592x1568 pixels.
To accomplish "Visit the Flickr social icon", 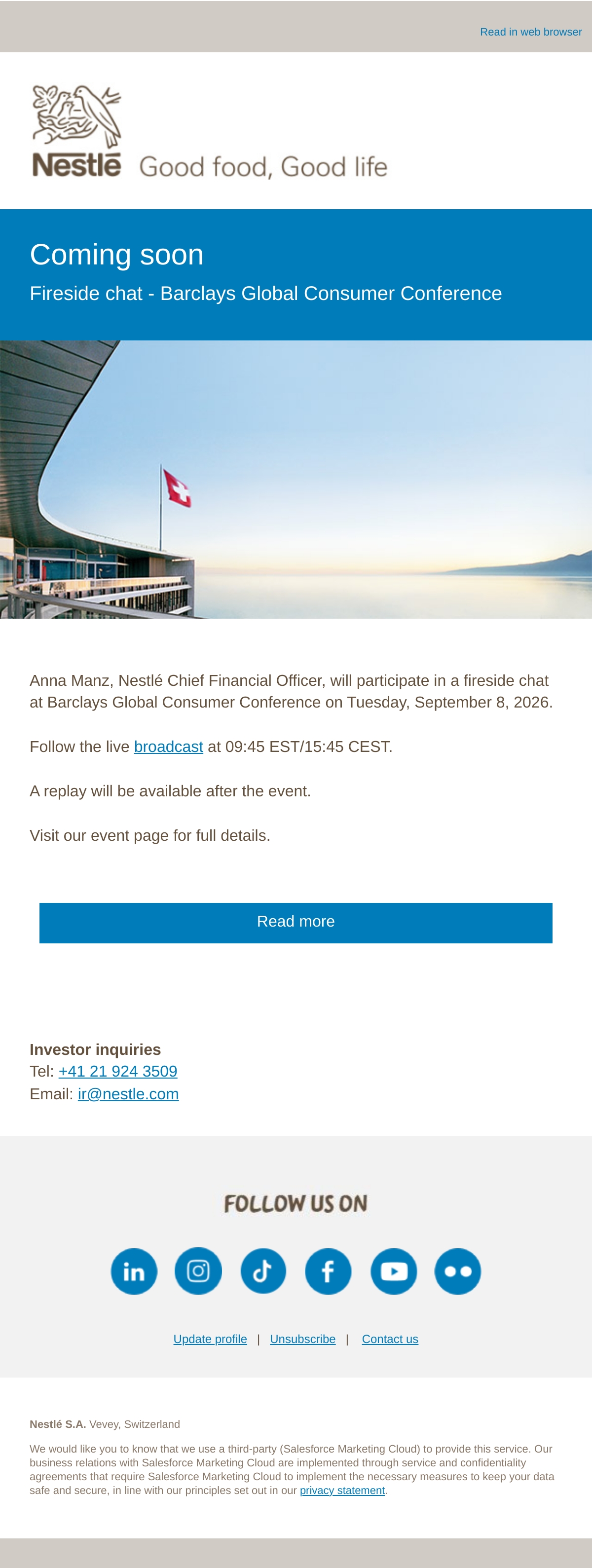I will (x=457, y=1271).
